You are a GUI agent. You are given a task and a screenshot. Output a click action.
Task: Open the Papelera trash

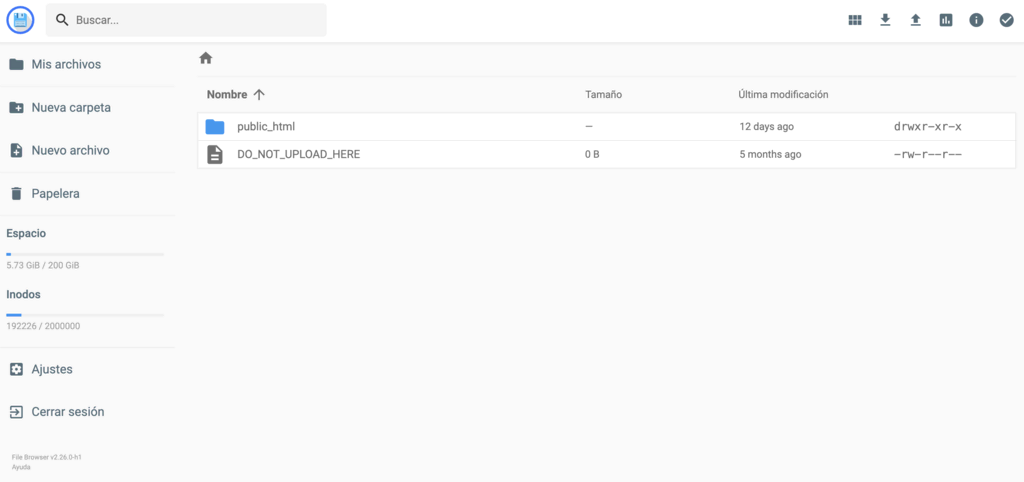pyautogui.click(x=55, y=193)
